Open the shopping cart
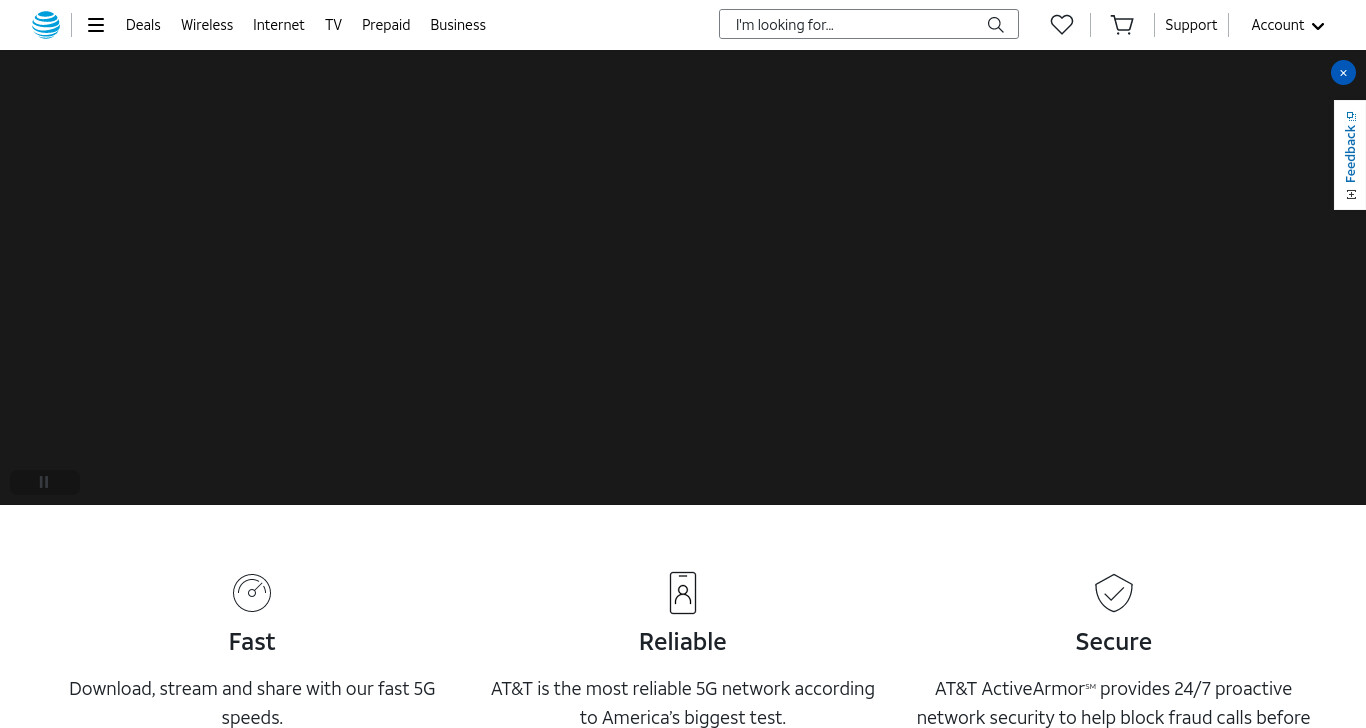The width and height of the screenshot is (1366, 728). point(1122,25)
